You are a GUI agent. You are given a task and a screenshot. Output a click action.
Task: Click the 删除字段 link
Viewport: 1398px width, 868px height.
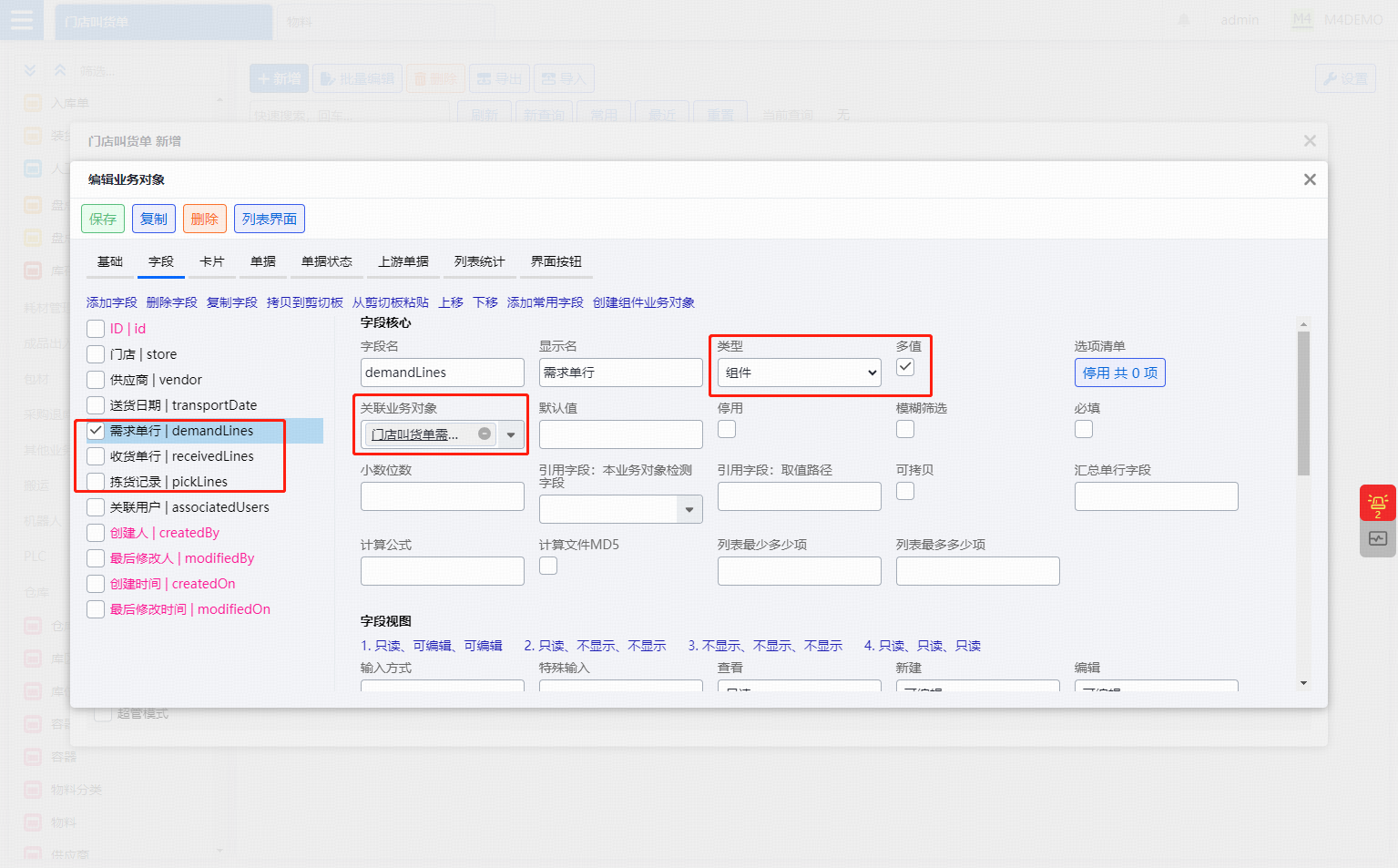[x=172, y=302]
